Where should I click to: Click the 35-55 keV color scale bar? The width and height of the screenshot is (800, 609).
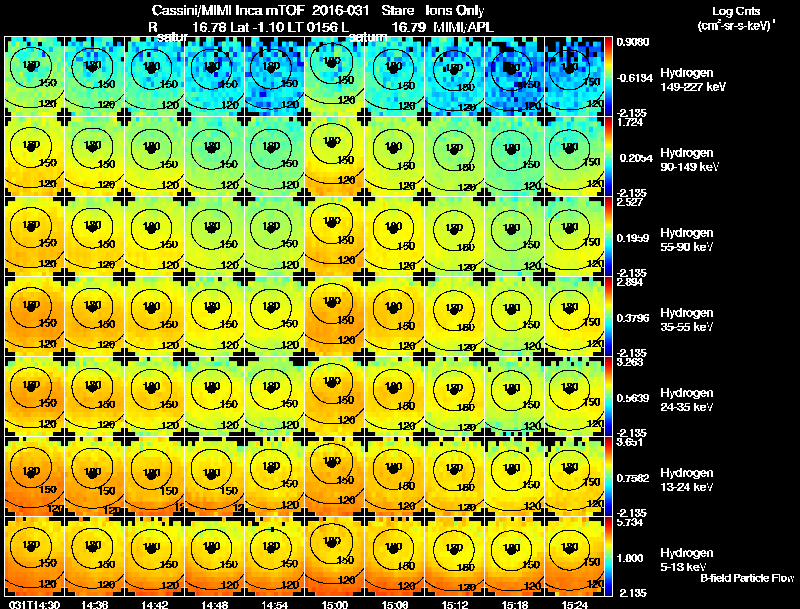tap(608, 317)
